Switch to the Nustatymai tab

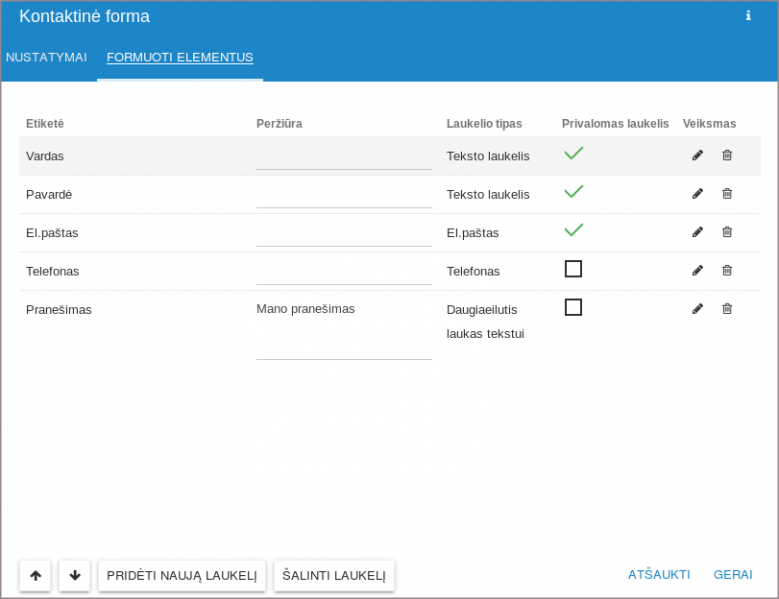point(46,57)
